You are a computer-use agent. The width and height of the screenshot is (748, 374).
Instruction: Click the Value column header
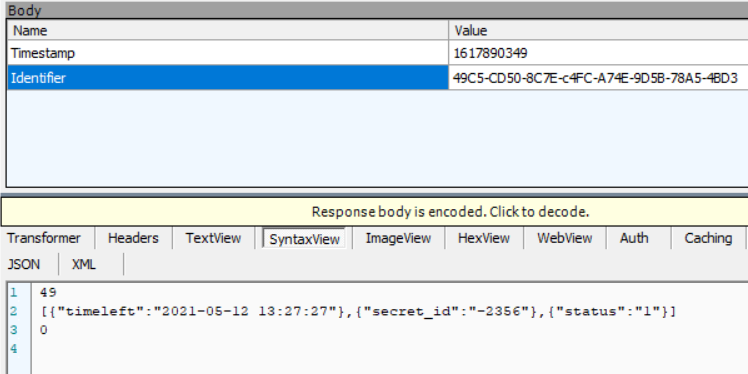(598, 31)
